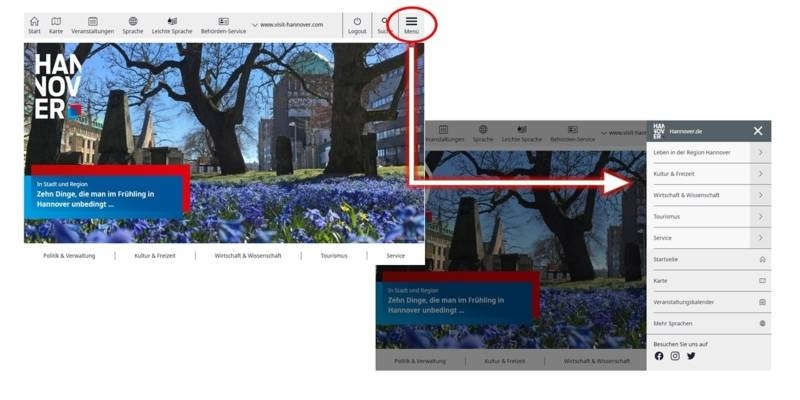The width and height of the screenshot is (800, 400).
Task: Select Kultur & Freizeit entry in side menu
Action: 673,174
